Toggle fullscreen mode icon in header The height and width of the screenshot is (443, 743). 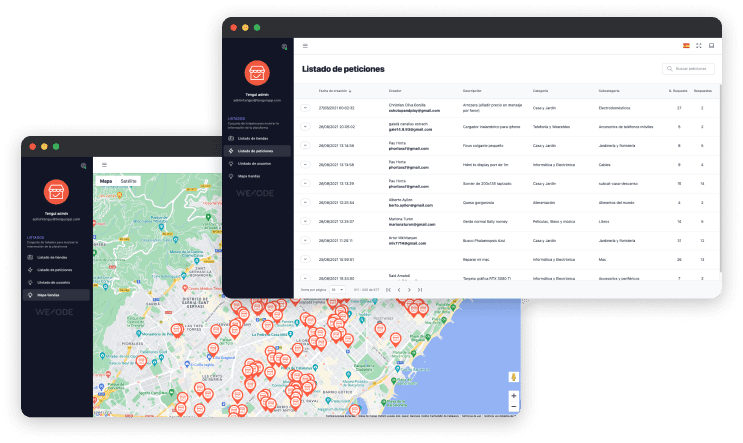698,46
